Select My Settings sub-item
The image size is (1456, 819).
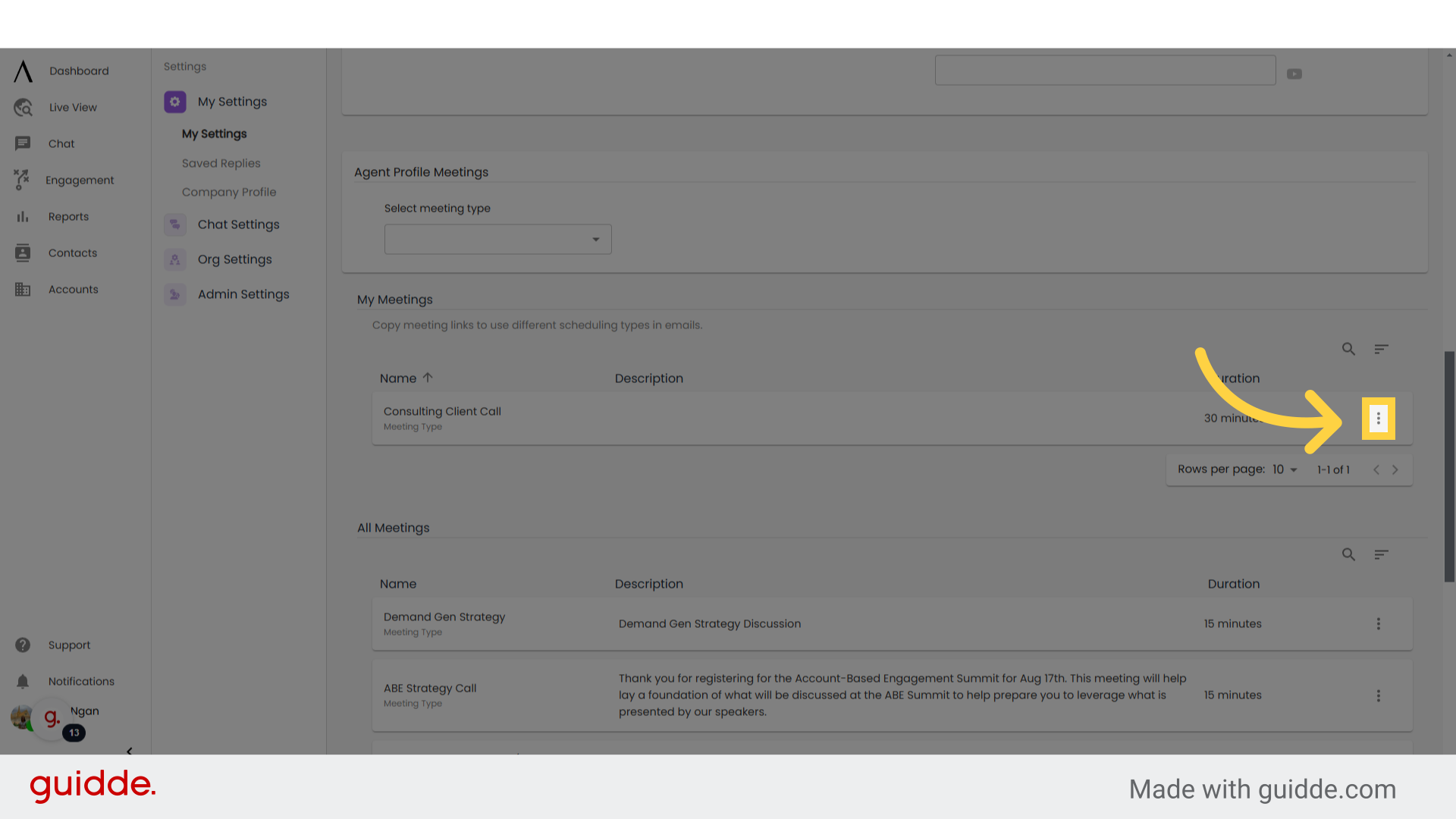click(x=214, y=133)
